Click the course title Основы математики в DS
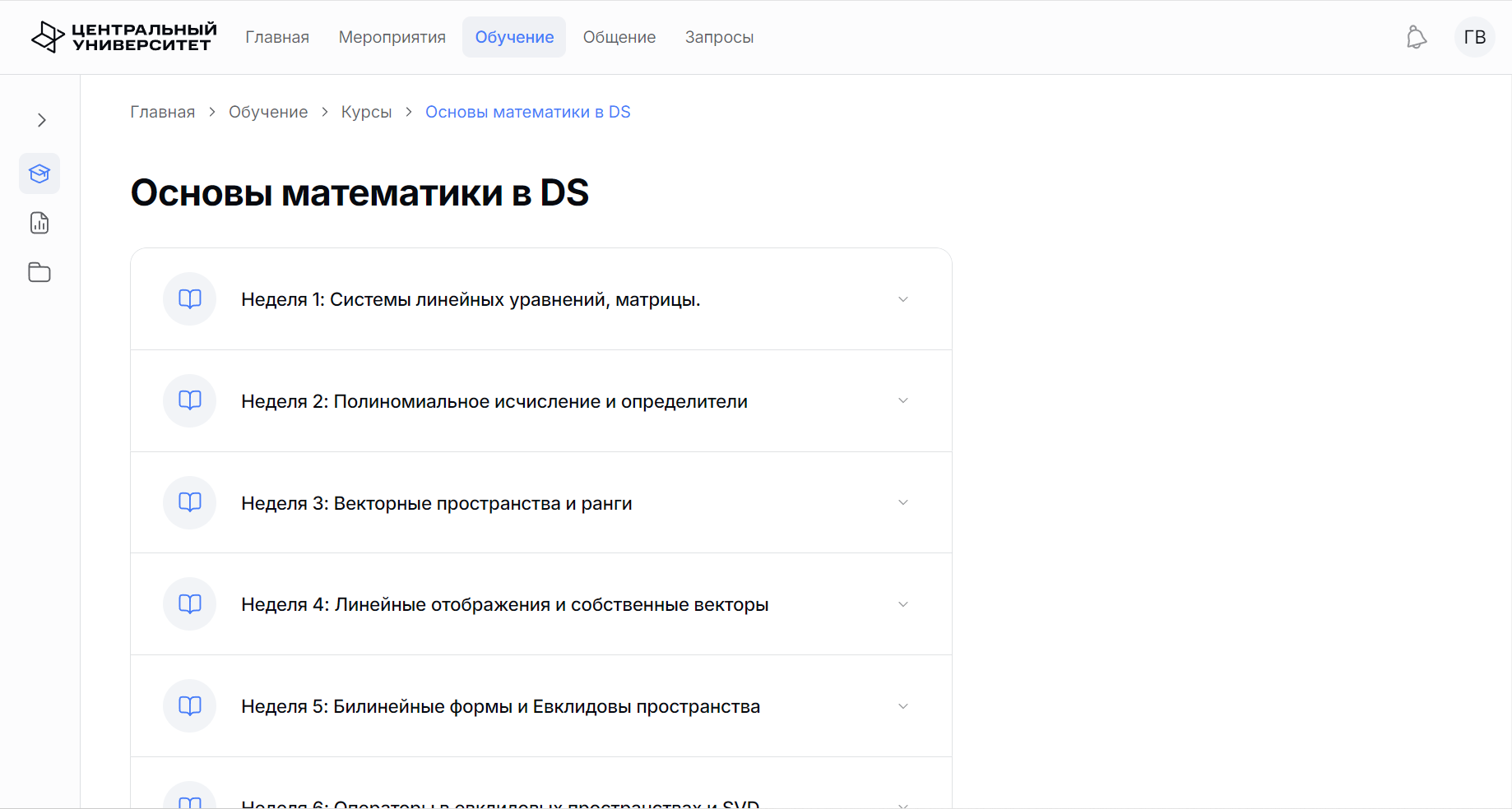This screenshot has height=809, width=1512. pos(359,192)
